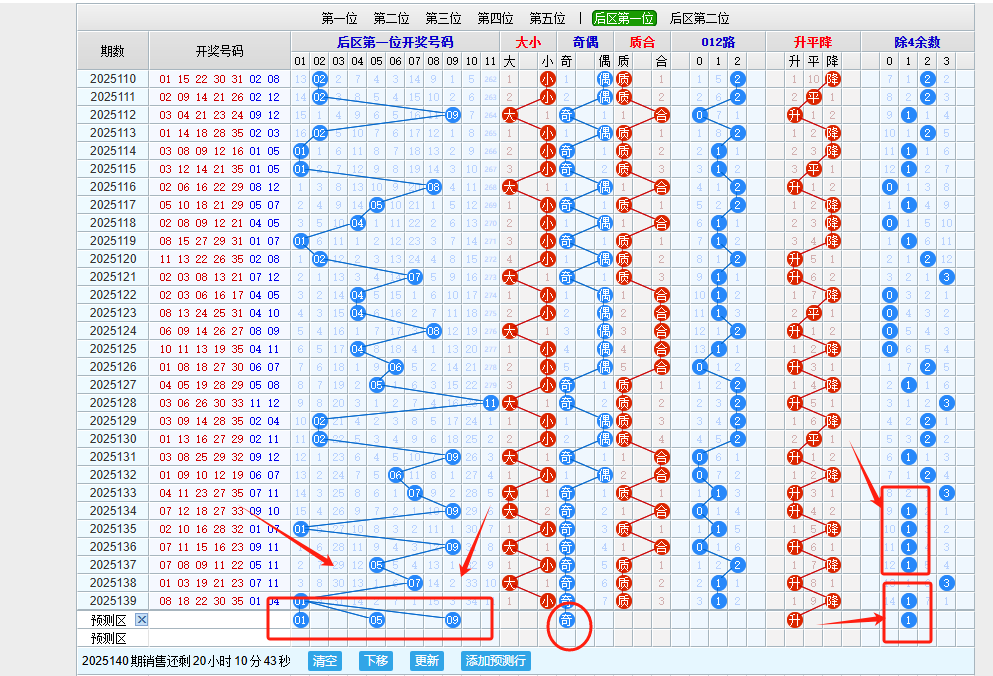Image resolution: width=993 pixels, height=676 pixels.
Task: Click the 大 marker in row 2025138
Action: point(509,583)
